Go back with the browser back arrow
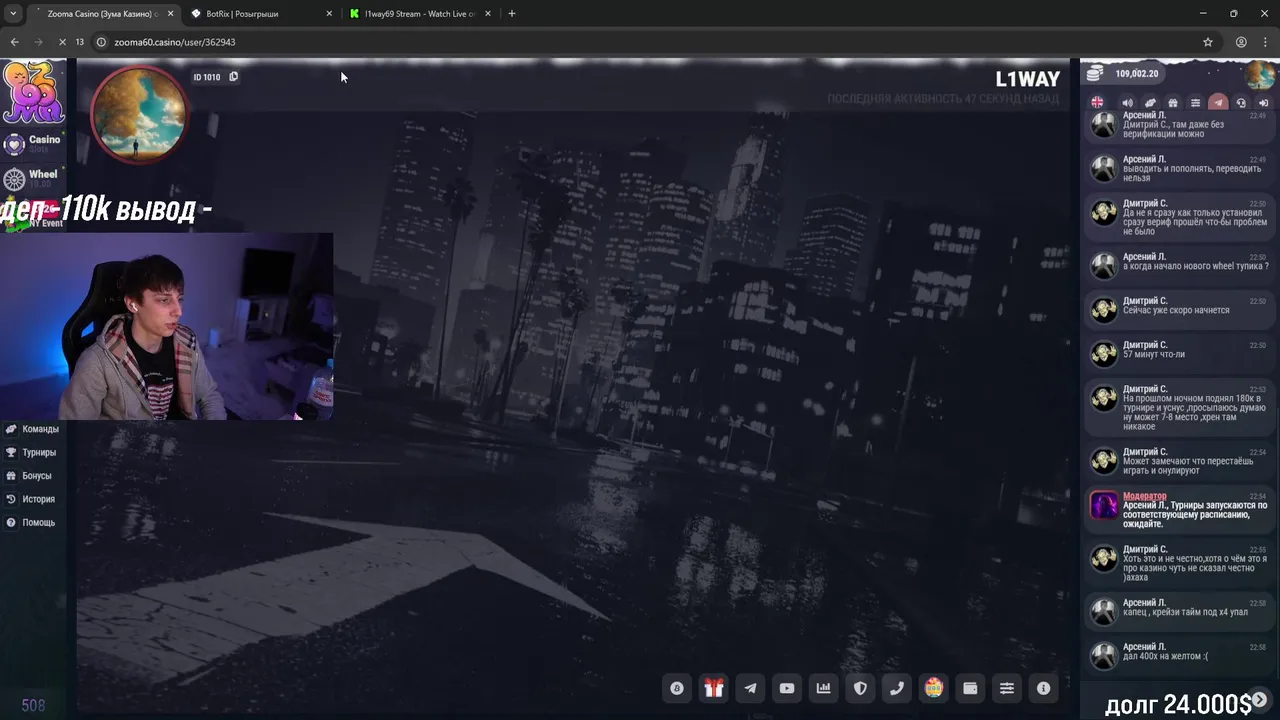This screenshot has height=720, width=1280. coord(14,42)
